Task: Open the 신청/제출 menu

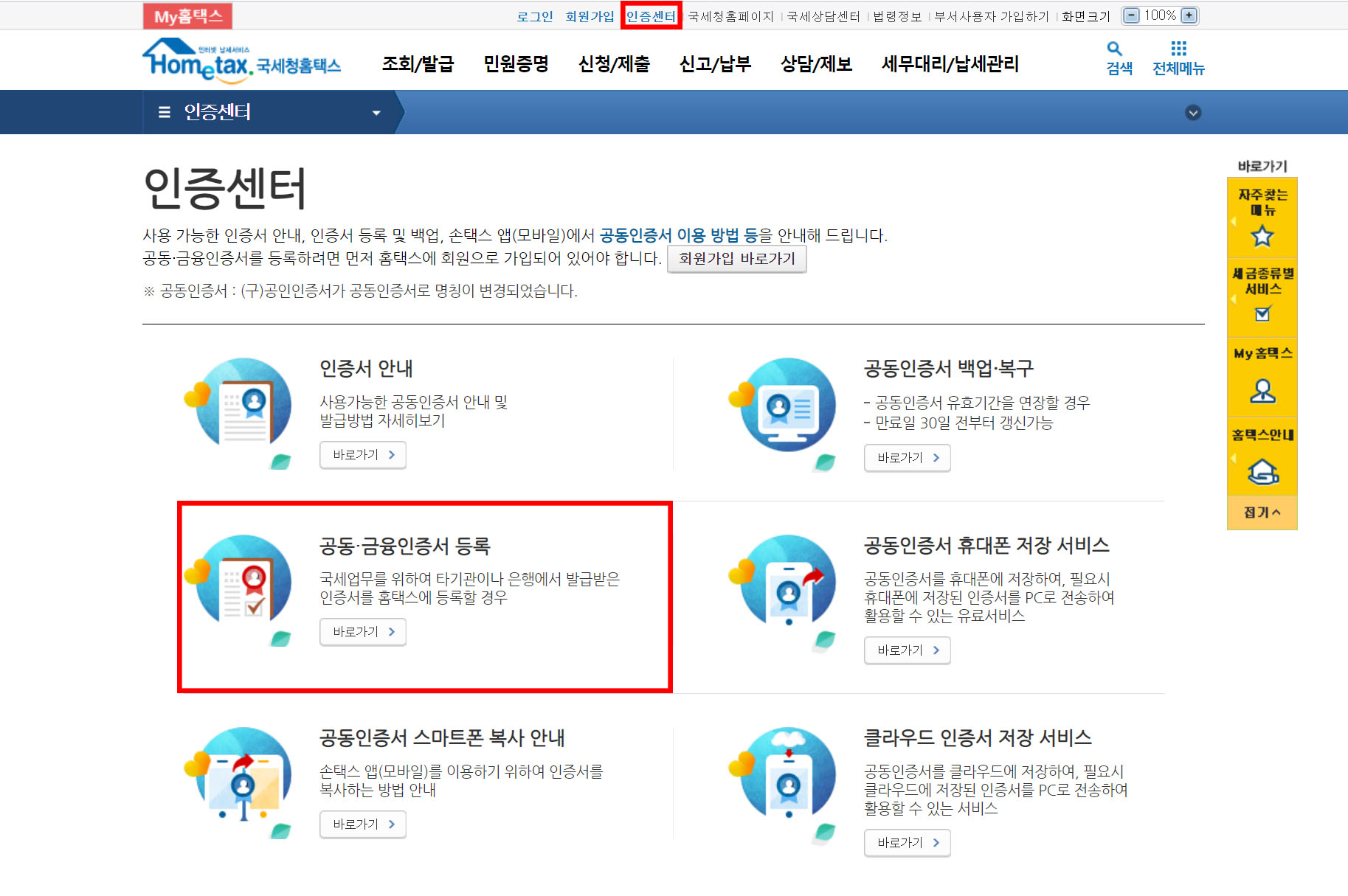Action: [614, 64]
